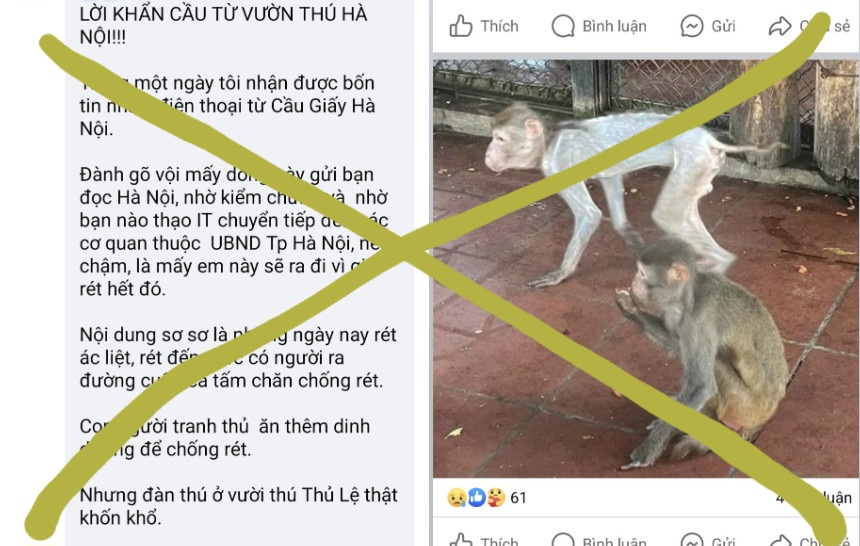Image resolution: width=860 pixels, height=546 pixels.
Task: Click the top Bình luận text label
Action: (614, 26)
